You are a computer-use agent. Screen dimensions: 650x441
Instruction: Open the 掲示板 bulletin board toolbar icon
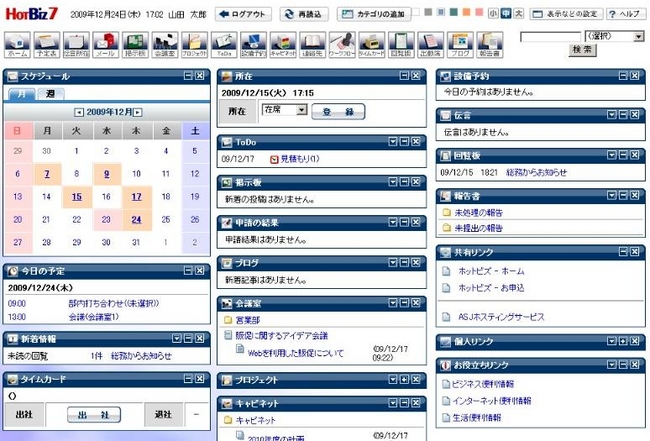(136, 45)
